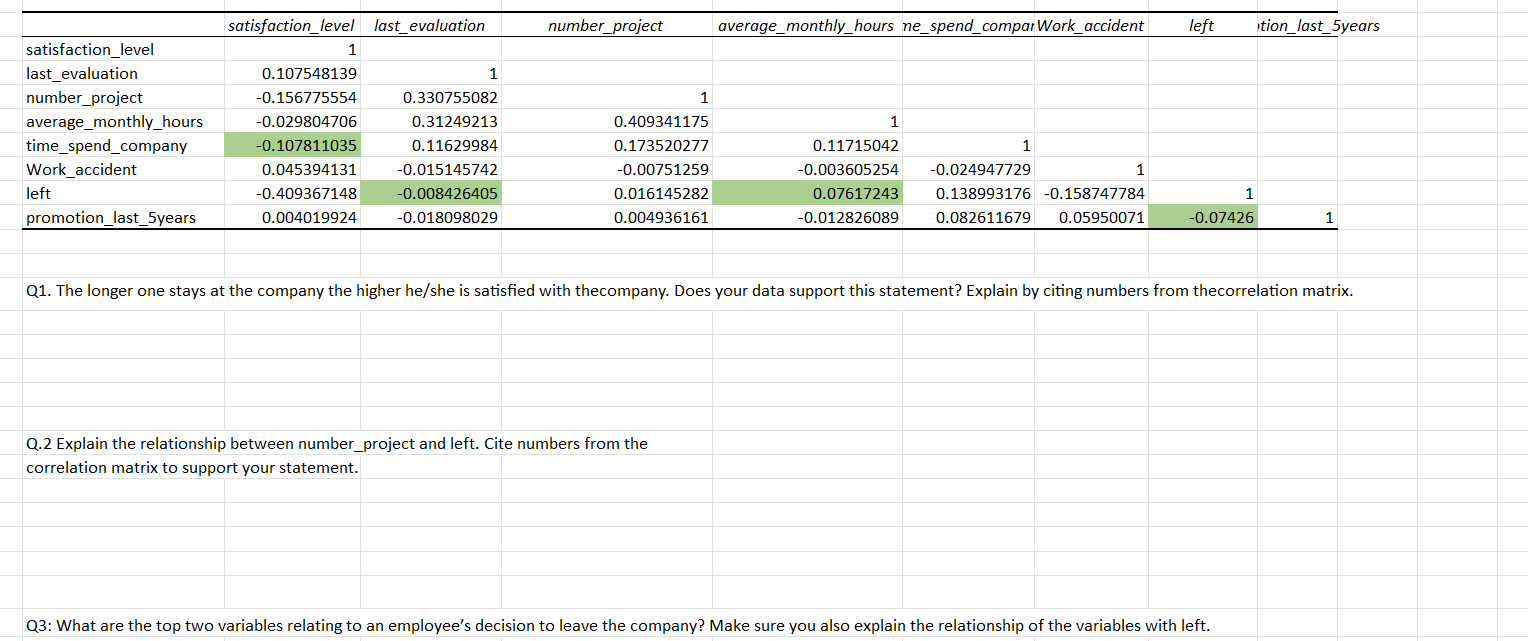This screenshot has height=641, width=1528.
Task: Select green highlighted cell 0.07617243
Action: (806, 193)
